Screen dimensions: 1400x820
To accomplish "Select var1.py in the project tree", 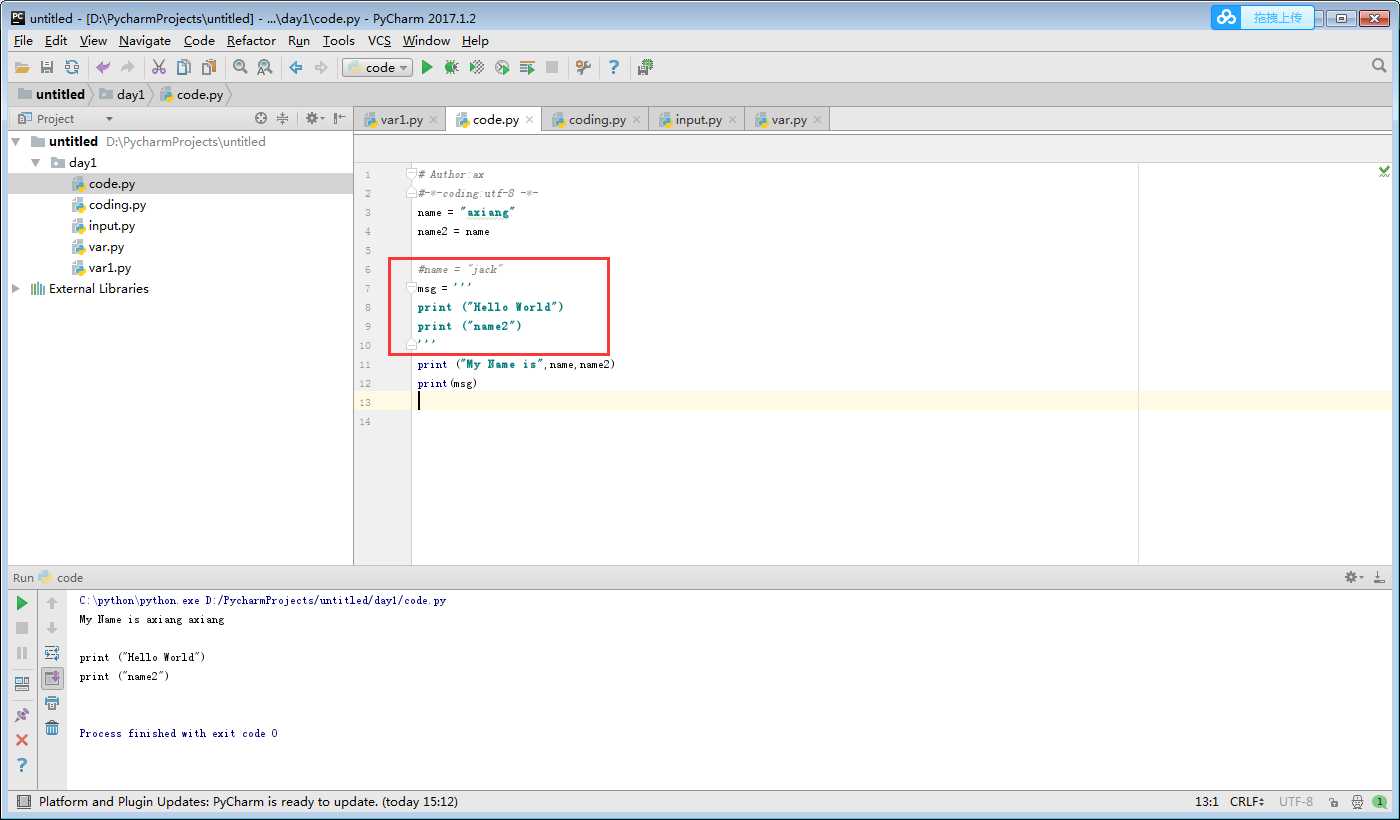I will pyautogui.click(x=110, y=267).
